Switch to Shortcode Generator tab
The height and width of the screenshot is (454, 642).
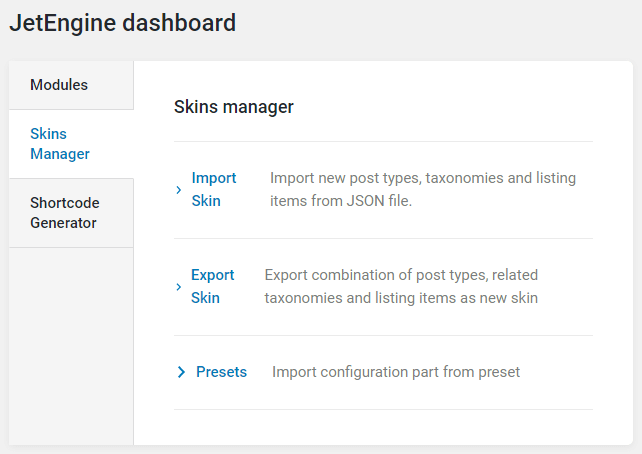pos(71,213)
